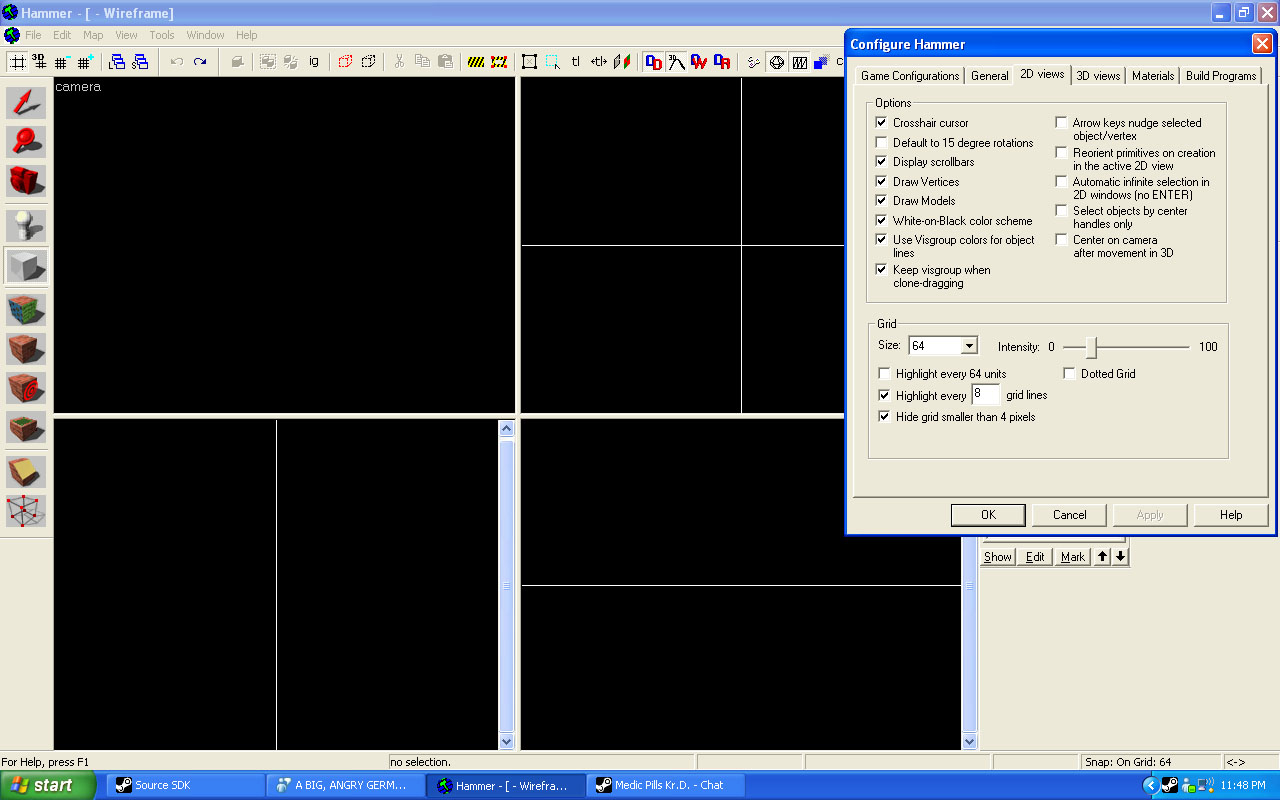This screenshot has height=800, width=1280.
Task: Toggle the texture lock 'tl' icon
Action: (576, 62)
